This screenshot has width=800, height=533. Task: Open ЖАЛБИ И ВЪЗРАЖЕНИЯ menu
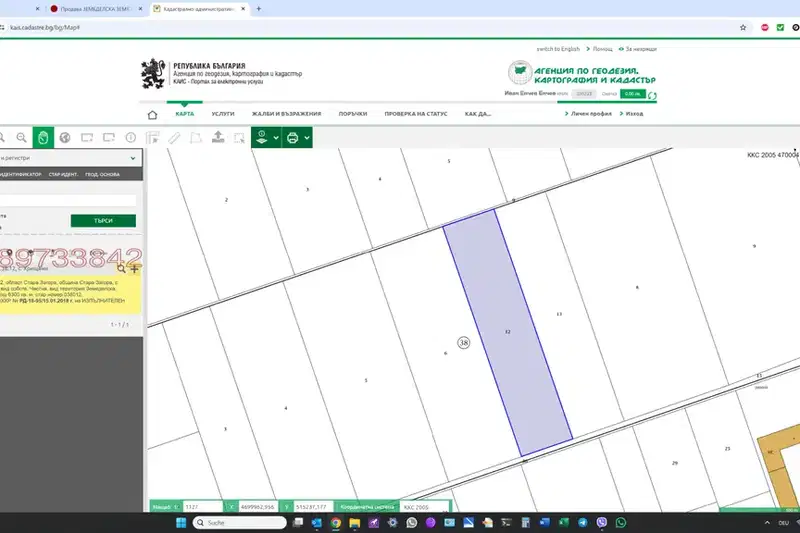point(286,114)
